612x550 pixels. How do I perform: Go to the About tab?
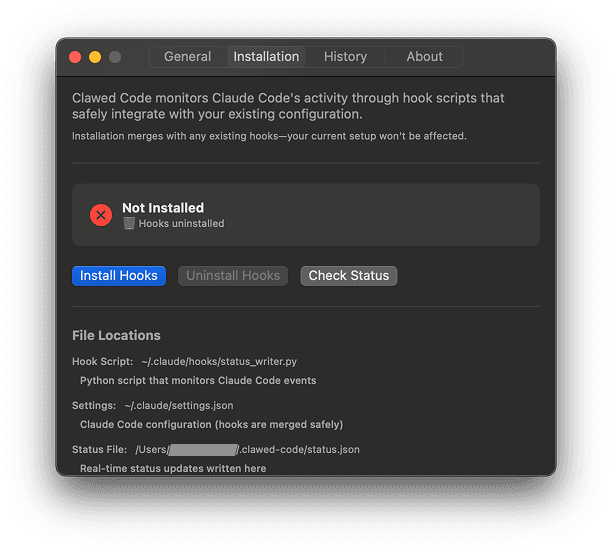click(x=424, y=57)
